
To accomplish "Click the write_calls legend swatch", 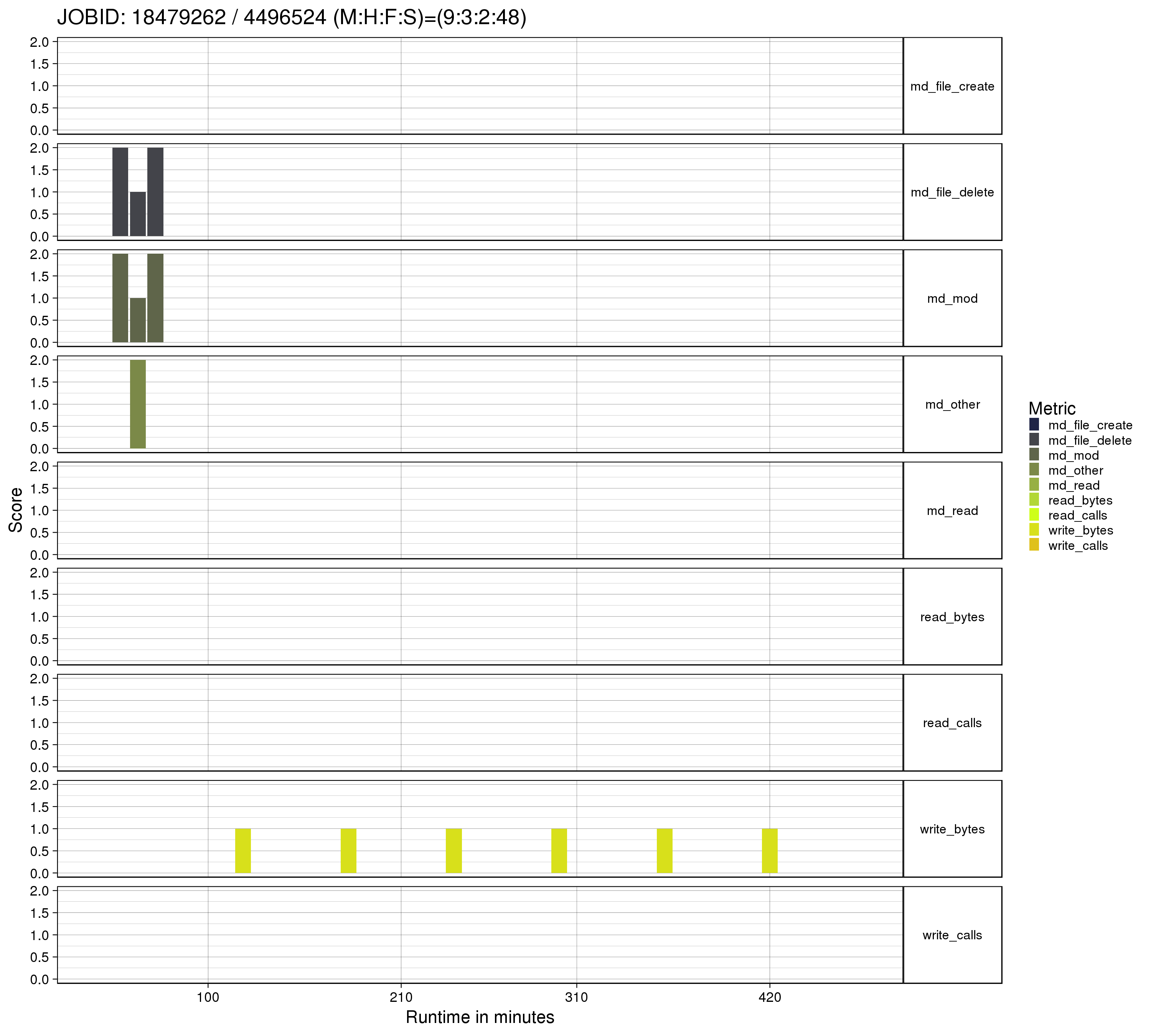I will click(x=1034, y=545).
